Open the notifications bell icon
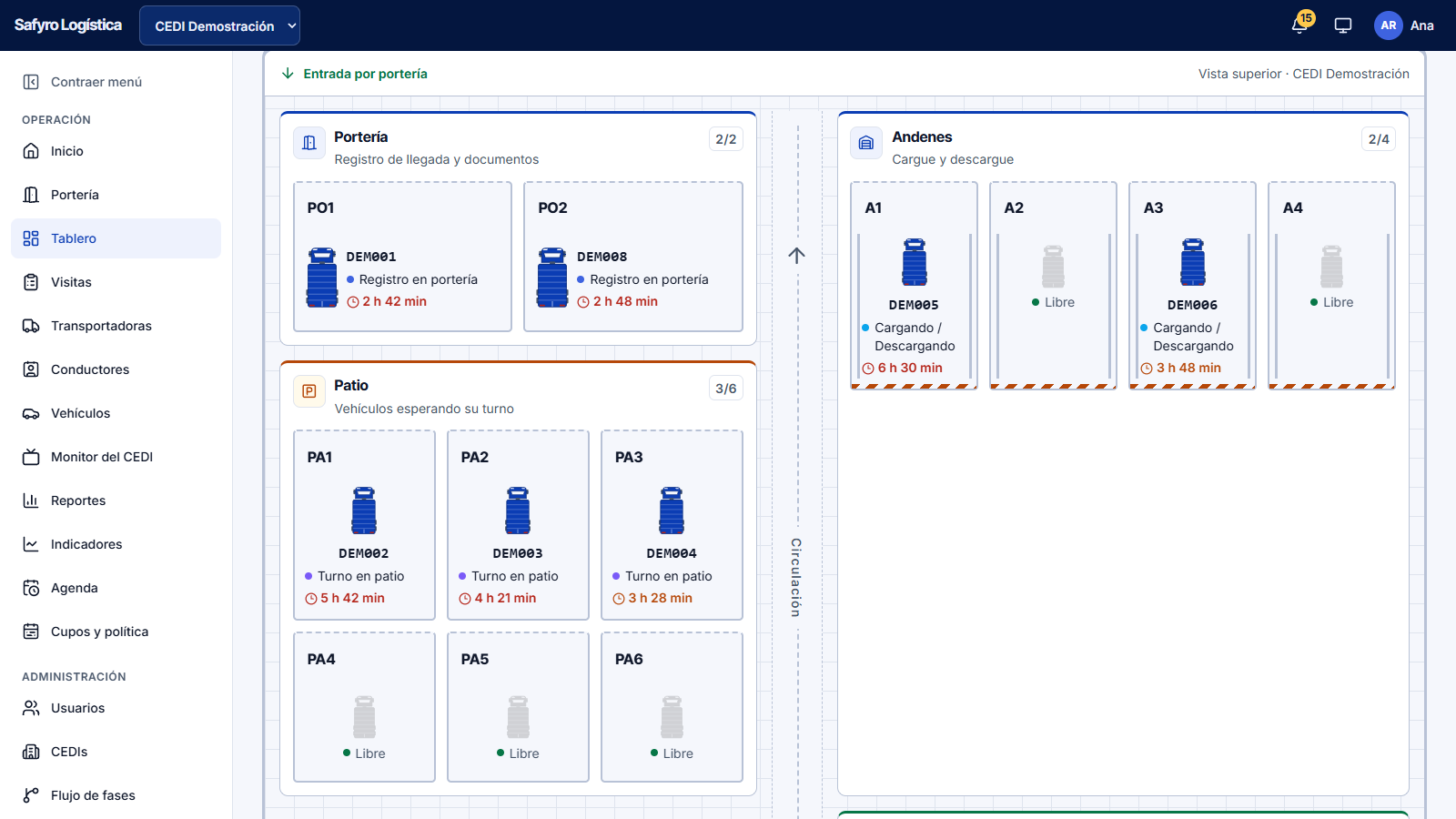Viewport: 1456px width, 819px height. [x=1299, y=25]
